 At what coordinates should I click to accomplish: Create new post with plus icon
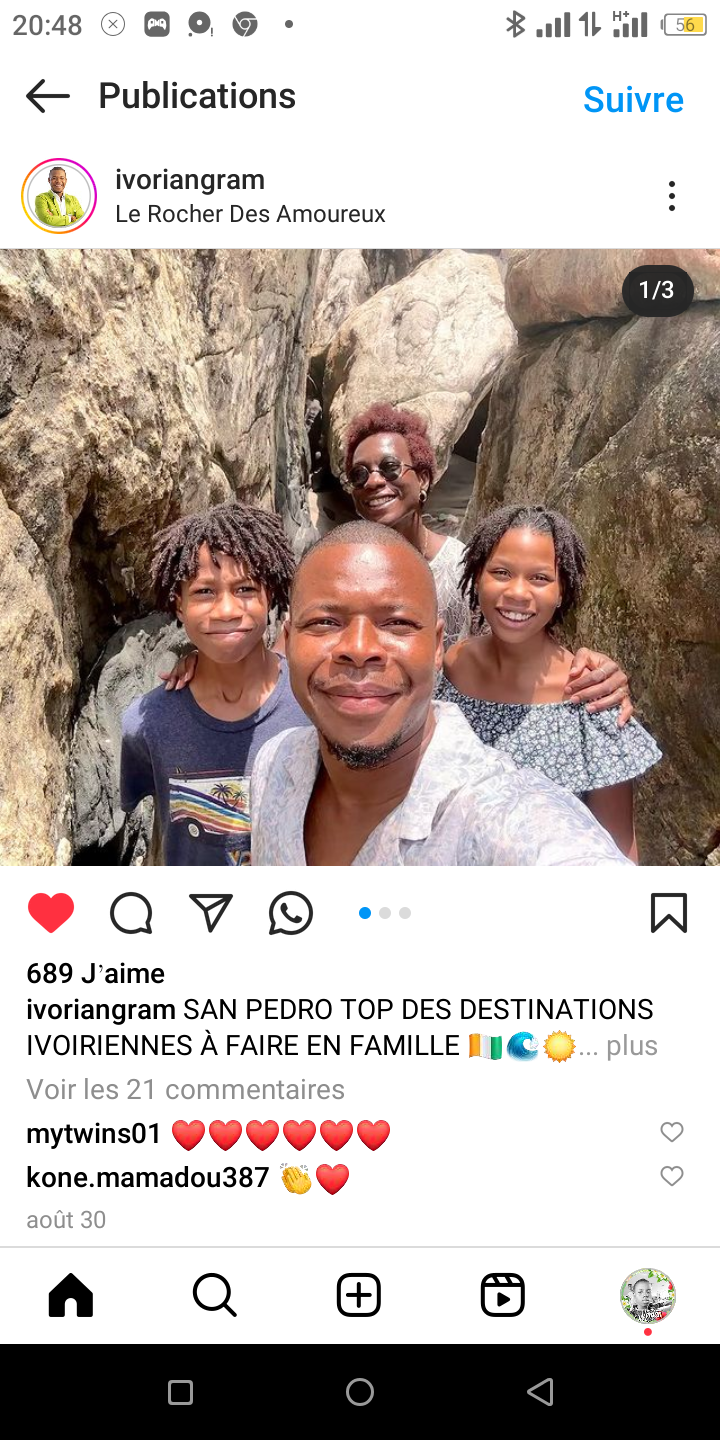point(359,1295)
